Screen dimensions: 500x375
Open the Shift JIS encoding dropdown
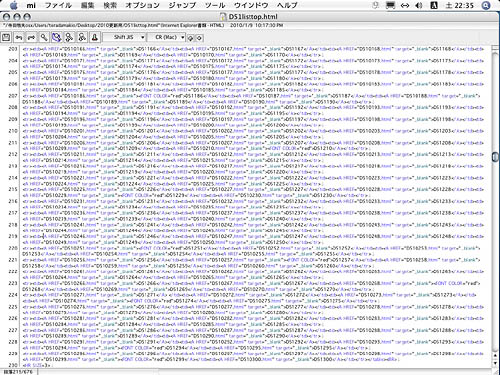pos(124,37)
